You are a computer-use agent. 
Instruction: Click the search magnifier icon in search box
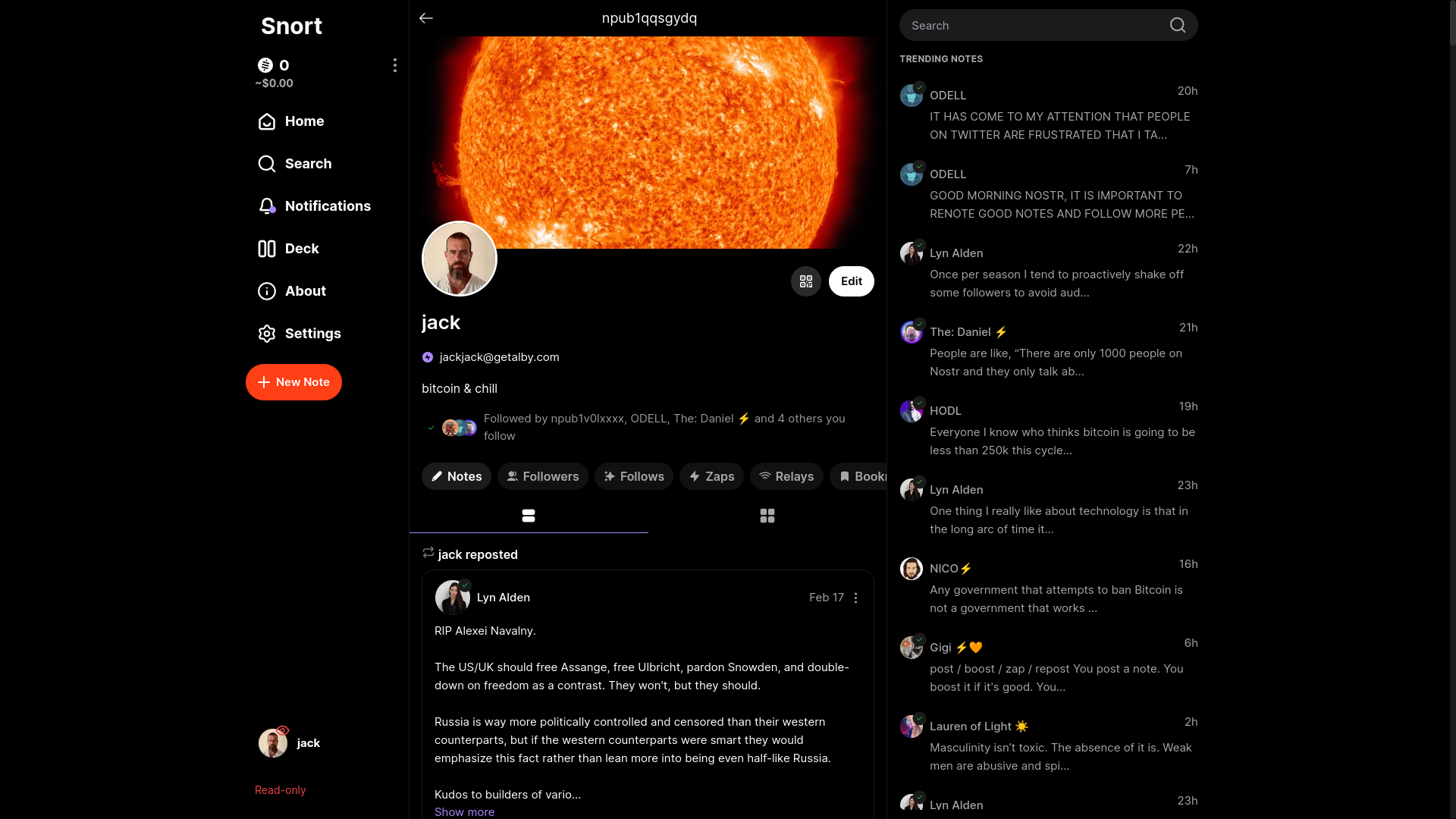click(1177, 26)
